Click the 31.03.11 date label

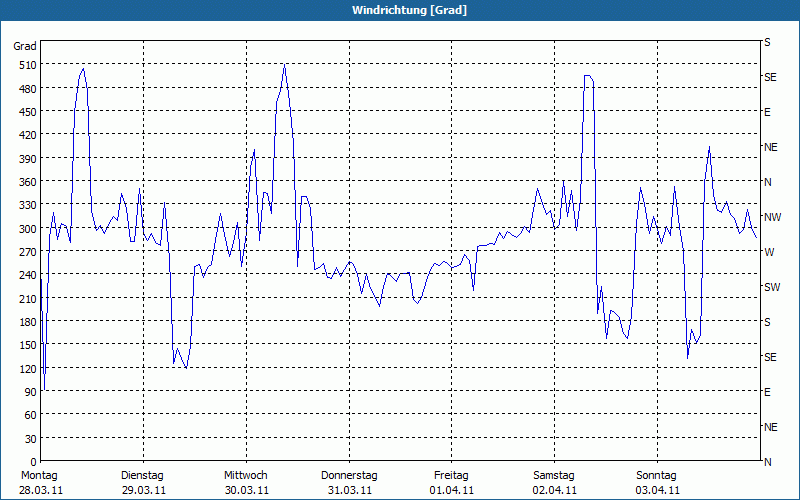(349, 490)
